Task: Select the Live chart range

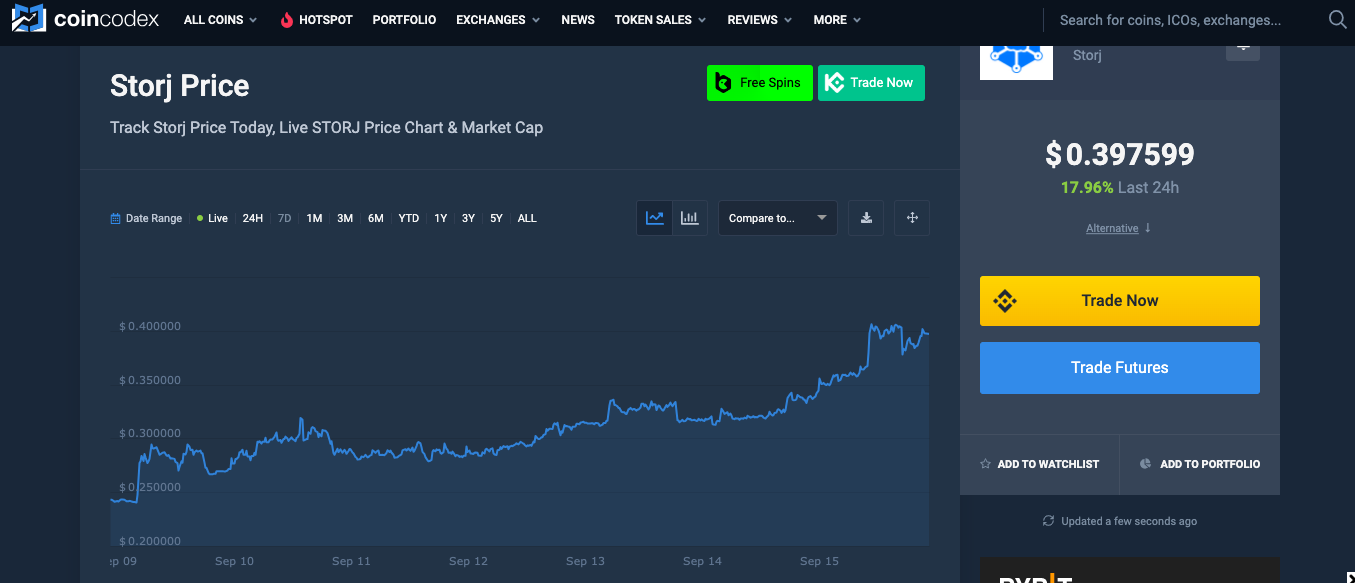Action: coord(213,218)
